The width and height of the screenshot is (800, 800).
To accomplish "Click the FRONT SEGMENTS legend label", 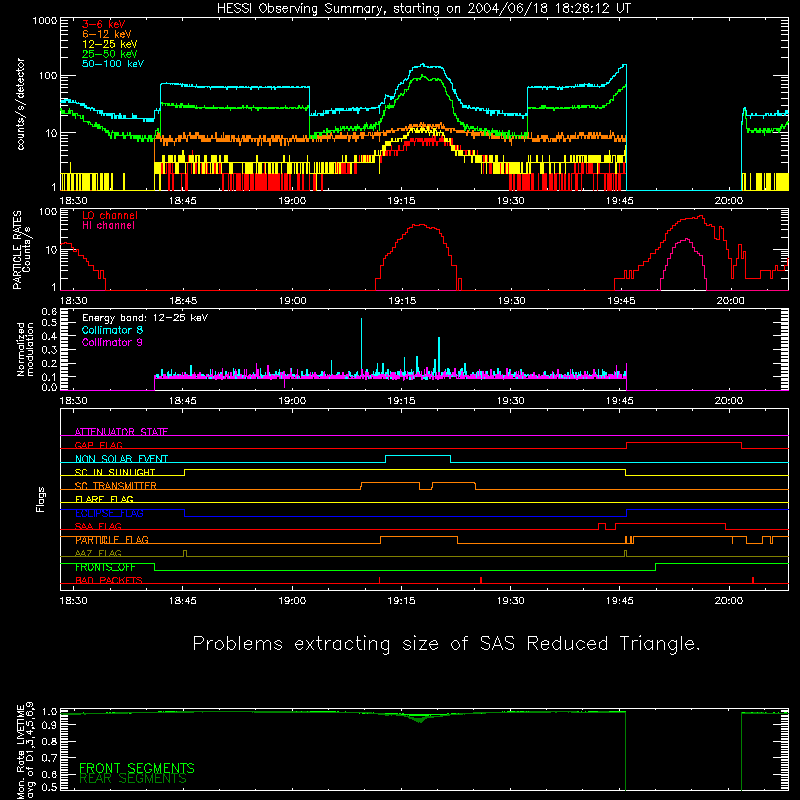I will point(137,768).
